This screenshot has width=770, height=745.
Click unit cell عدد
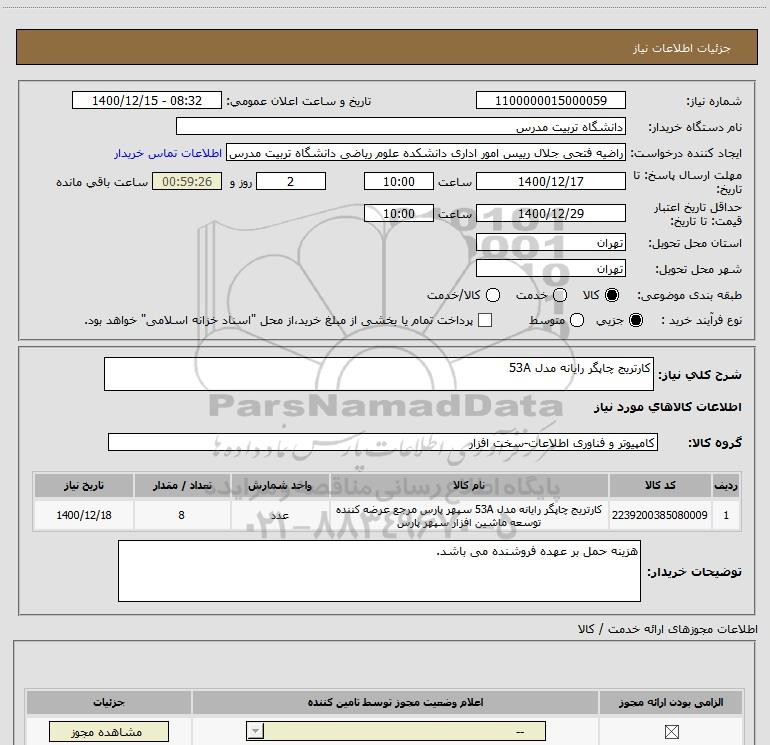[x=280, y=515]
